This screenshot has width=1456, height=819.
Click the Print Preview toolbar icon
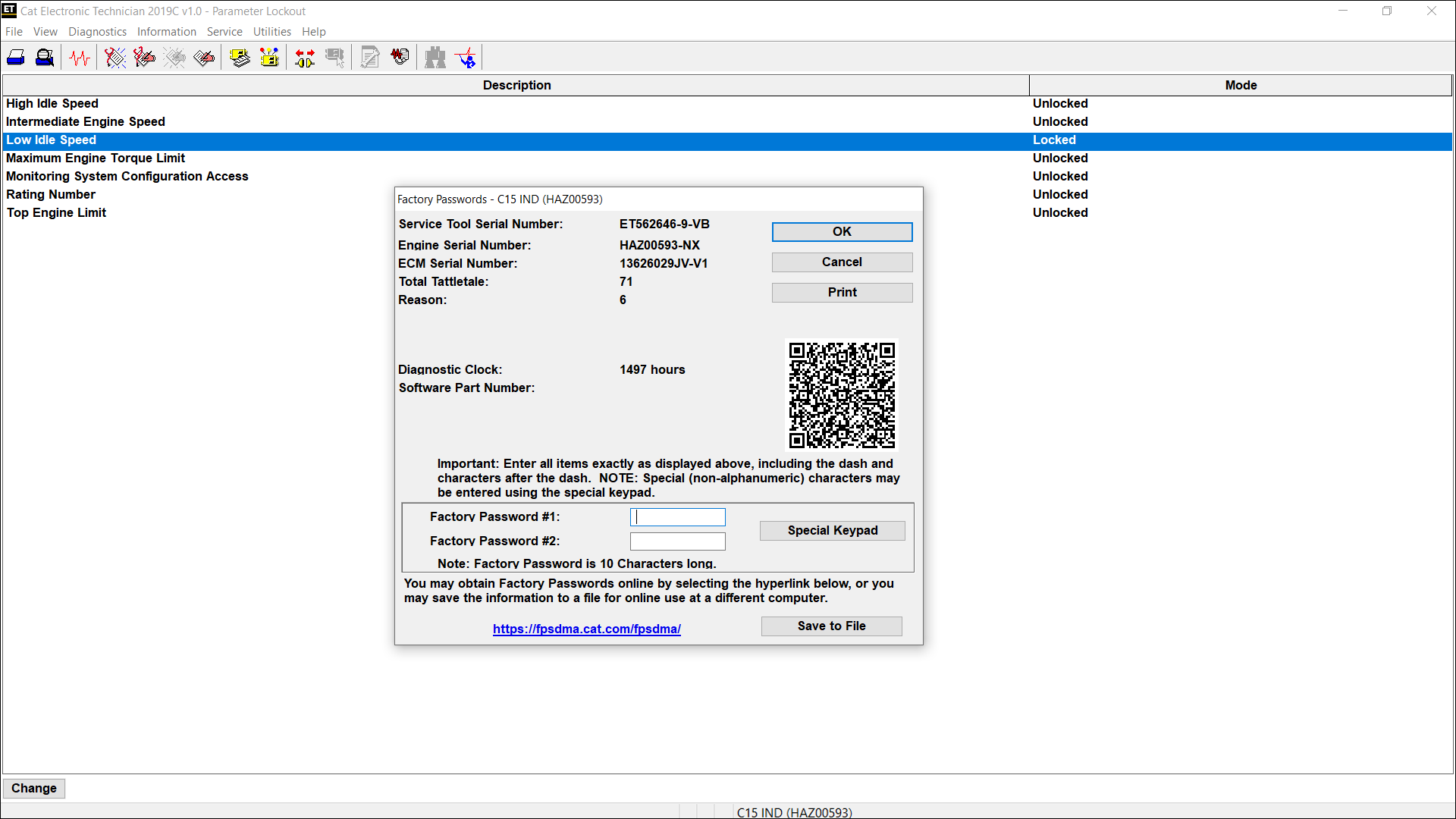[45, 58]
